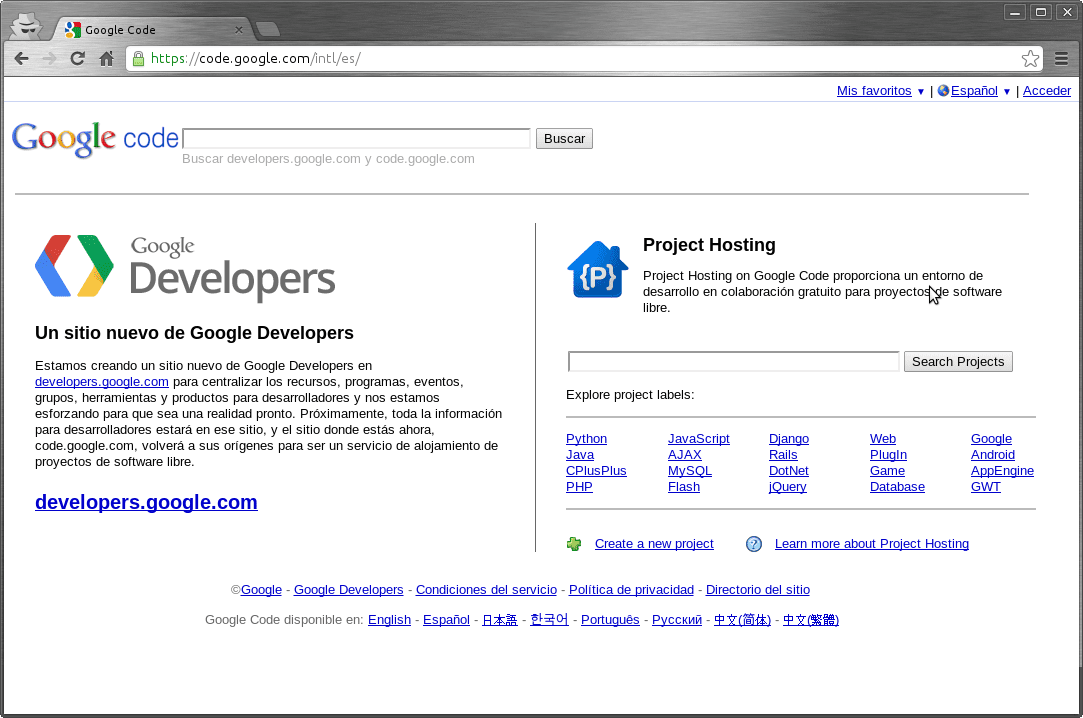Maximize the browser window
This screenshot has height=718, width=1083.
pos(1041,12)
